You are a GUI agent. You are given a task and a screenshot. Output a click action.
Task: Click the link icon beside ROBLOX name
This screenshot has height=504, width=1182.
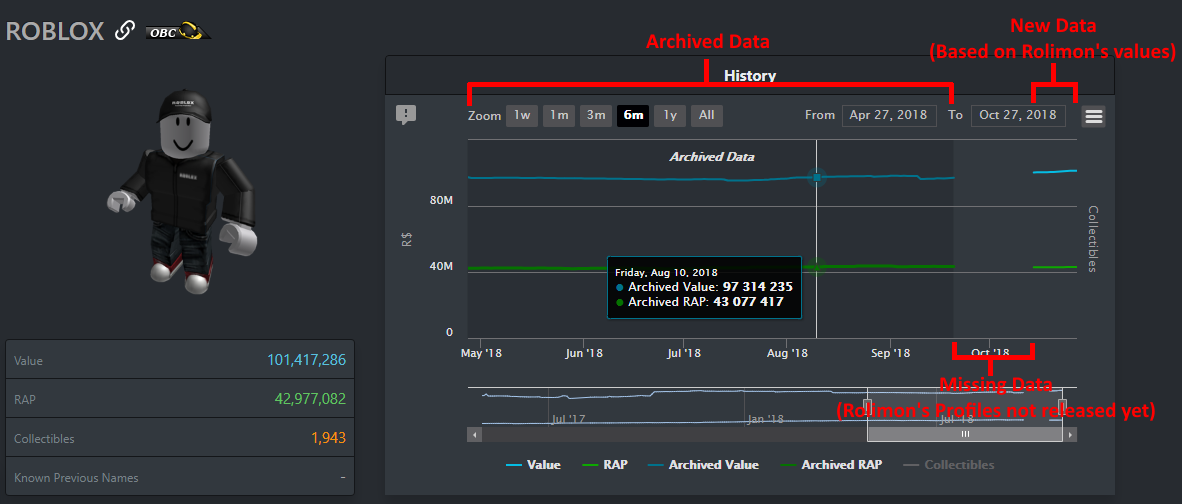point(124,31)
